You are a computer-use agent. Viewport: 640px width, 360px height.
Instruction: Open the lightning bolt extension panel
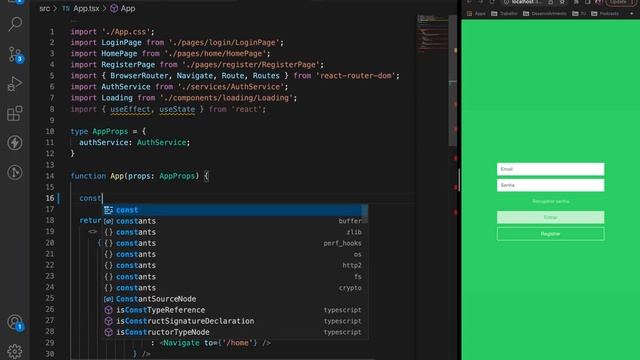15,143
